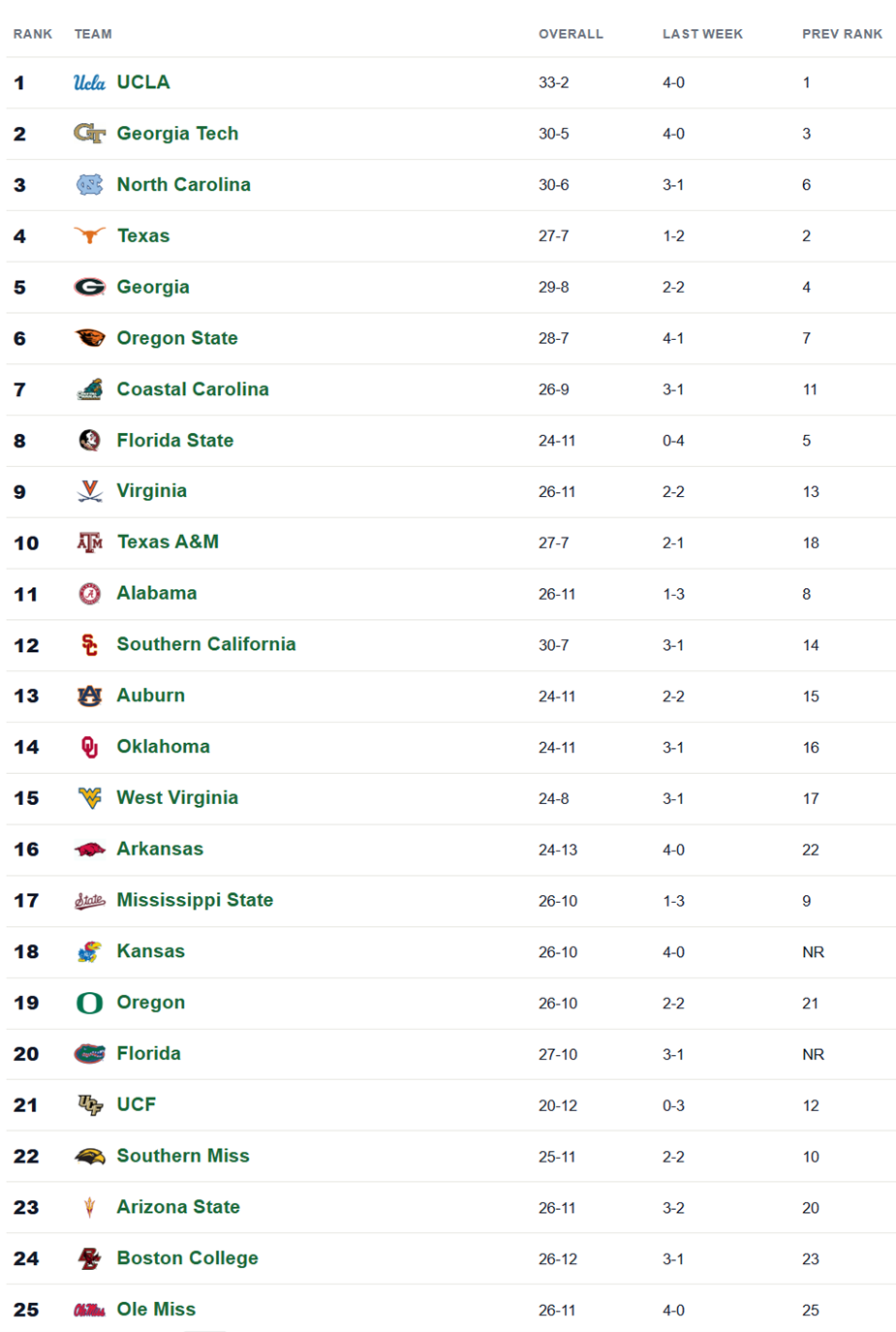Image resolution: width=896 pixels, height=1332 pixels.
Task: Click the Florida State logo icon
Action: coord(89,441)
